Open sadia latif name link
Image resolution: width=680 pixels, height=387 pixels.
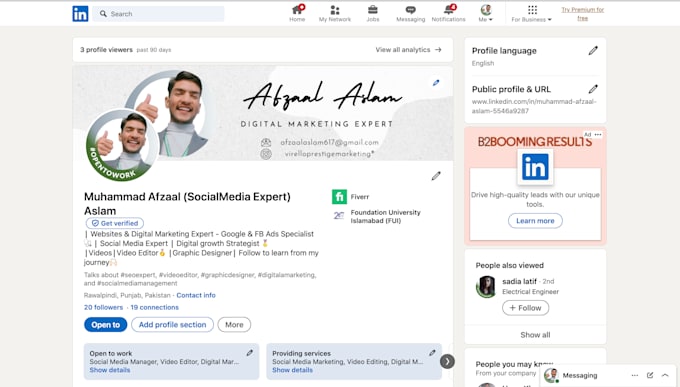(x=519, y=282)
